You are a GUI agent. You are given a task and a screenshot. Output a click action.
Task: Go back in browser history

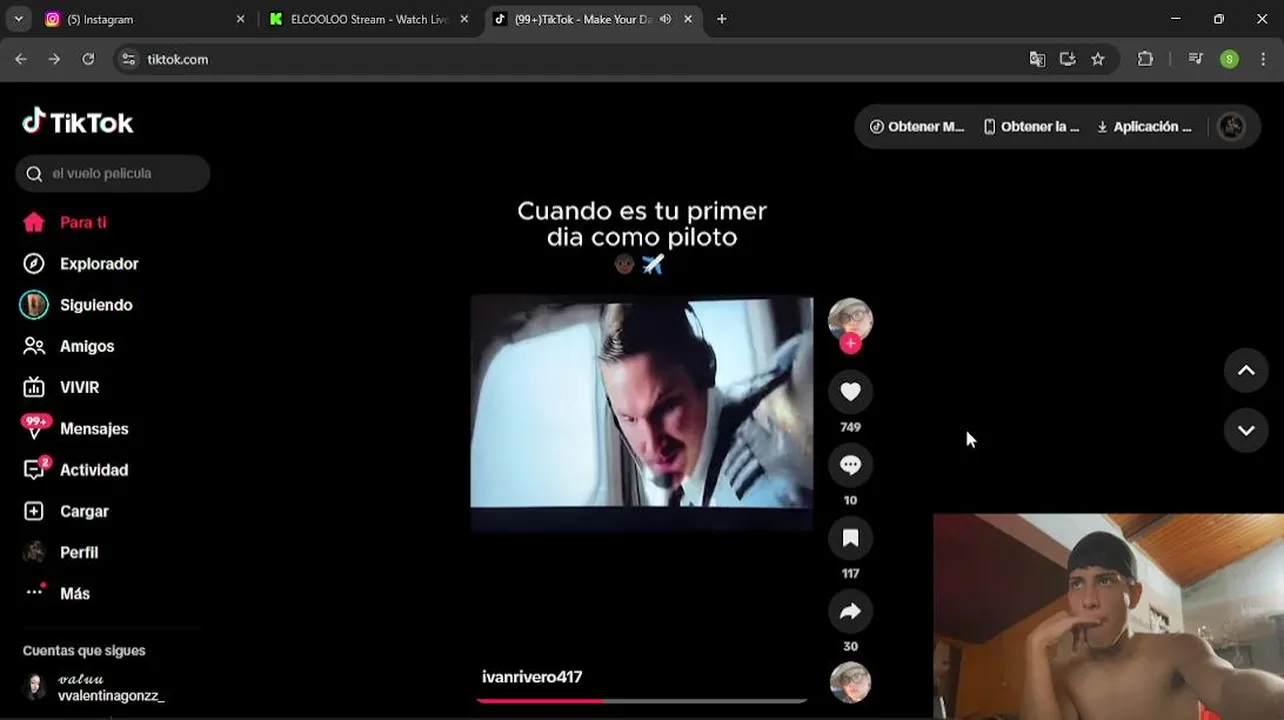click(21, 59)
